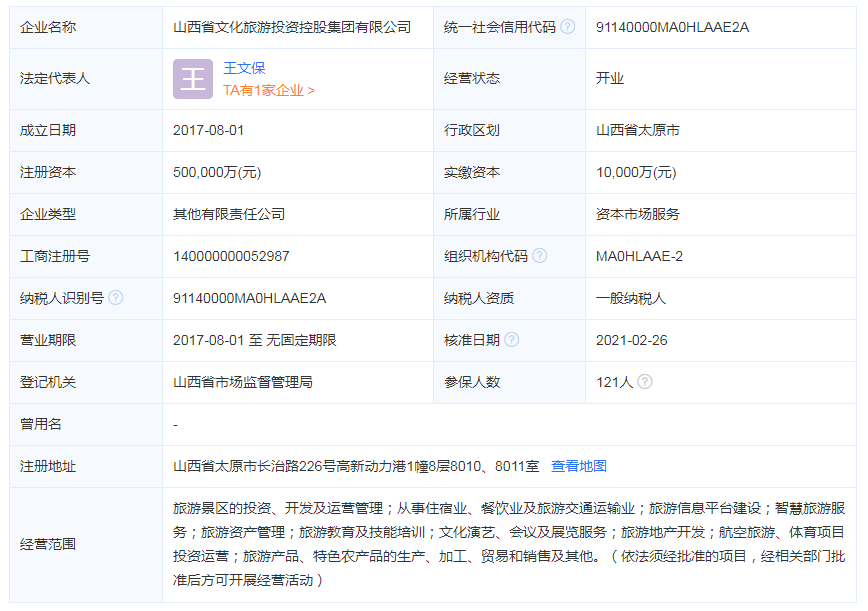Click unified credit code value 91140000MA0HLAAE2A
The height and width of the screenshot is (611, 868).
[x=672, y=27]
